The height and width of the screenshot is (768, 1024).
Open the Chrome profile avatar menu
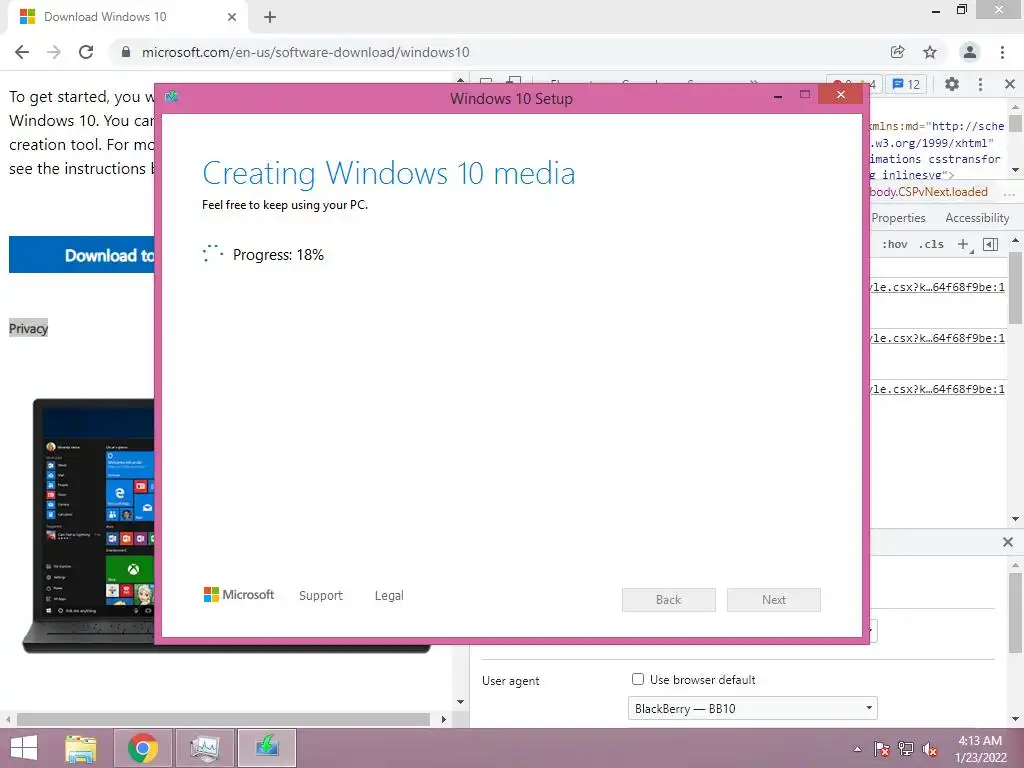[970, 52]
